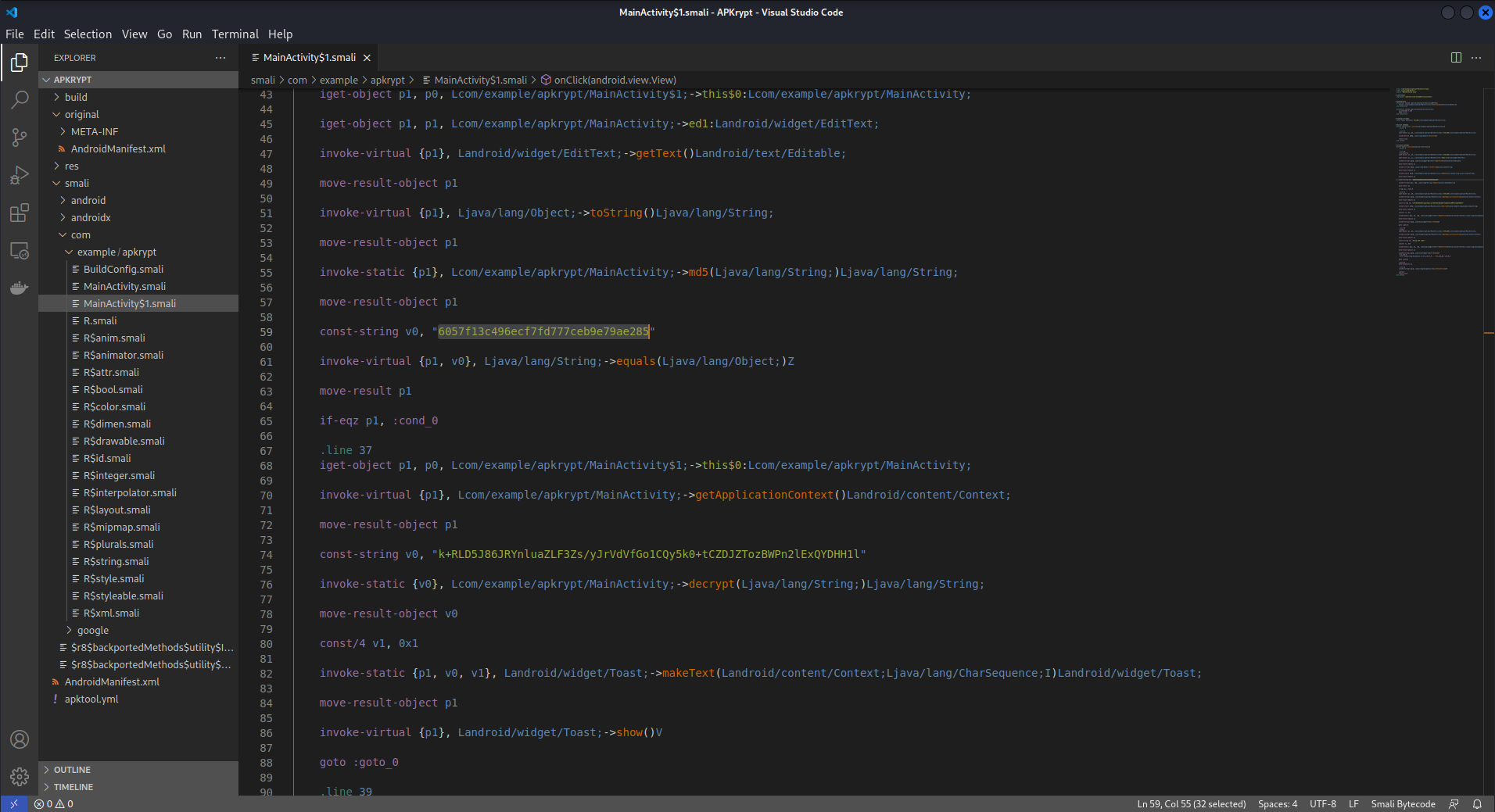The image size is (1495, 812).
Task: Open the Accounts icon
Action: [20, 739]
